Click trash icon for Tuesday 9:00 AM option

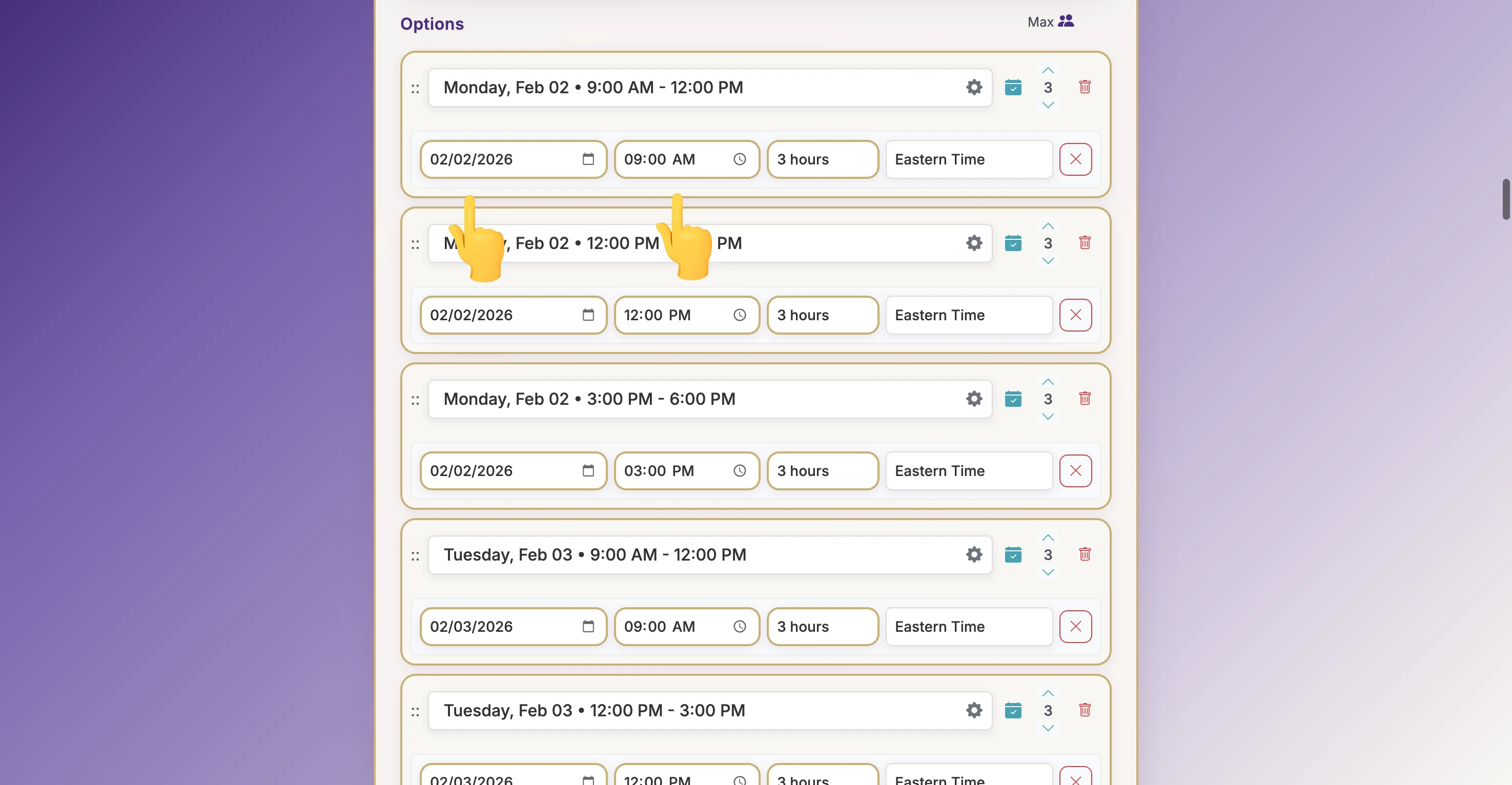(x=1084, y=554)
